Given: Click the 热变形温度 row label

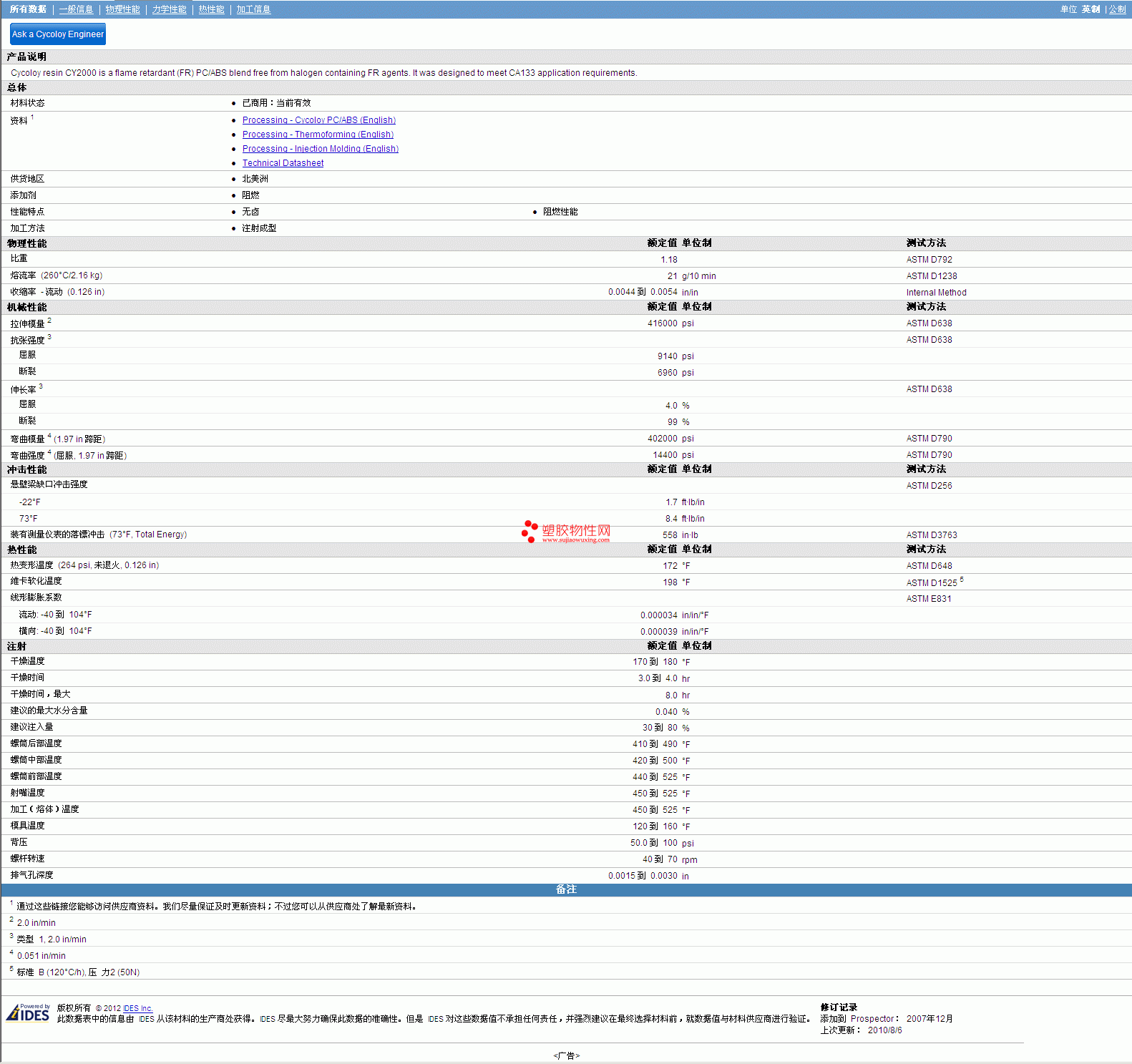Looking at the screenshot, I should (x=84, y=565).
